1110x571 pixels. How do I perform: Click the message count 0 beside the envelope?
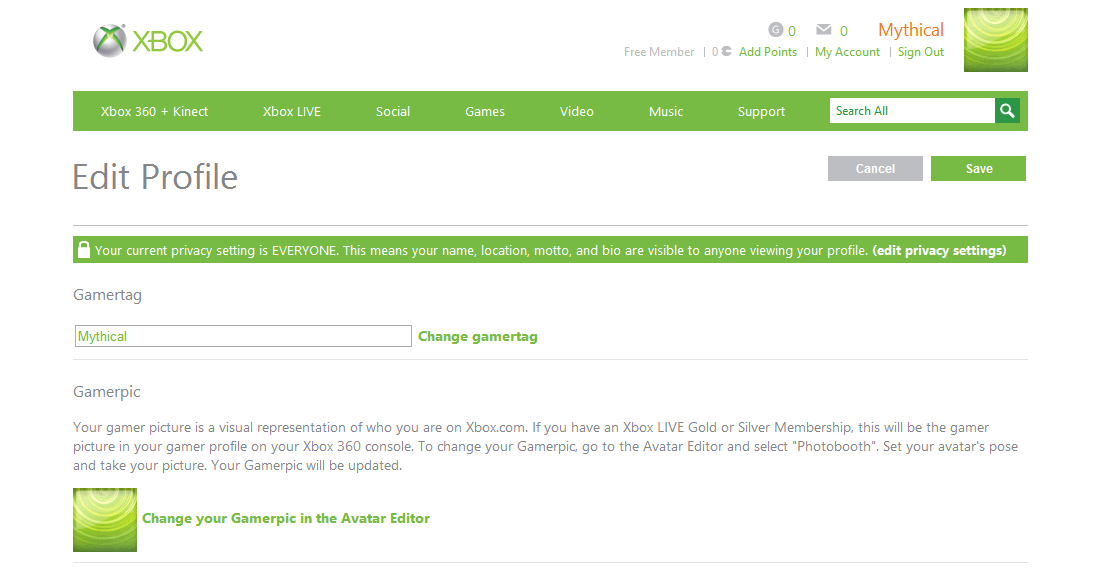[843, 31]
